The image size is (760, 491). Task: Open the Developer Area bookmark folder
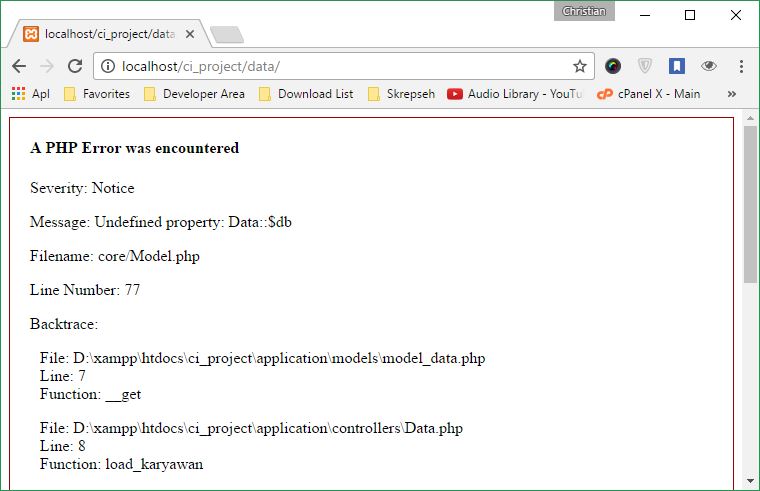(194, 94)
